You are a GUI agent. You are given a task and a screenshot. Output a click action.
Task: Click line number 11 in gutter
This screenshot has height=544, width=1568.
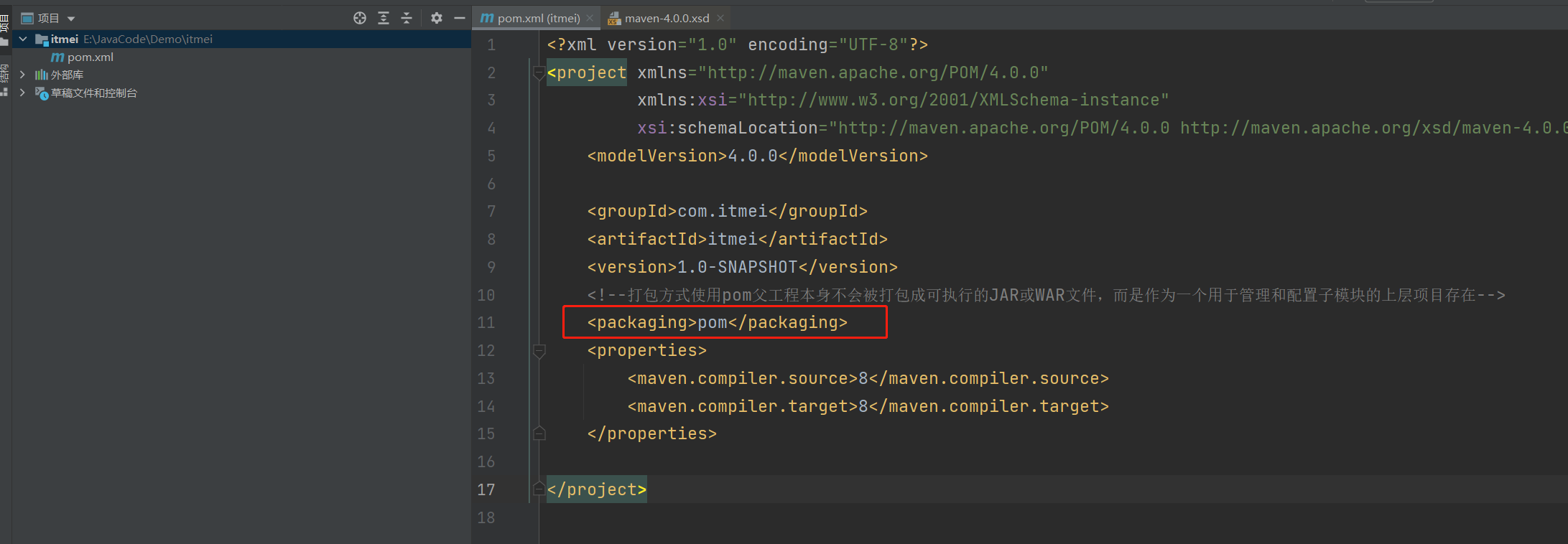point(486,323)
